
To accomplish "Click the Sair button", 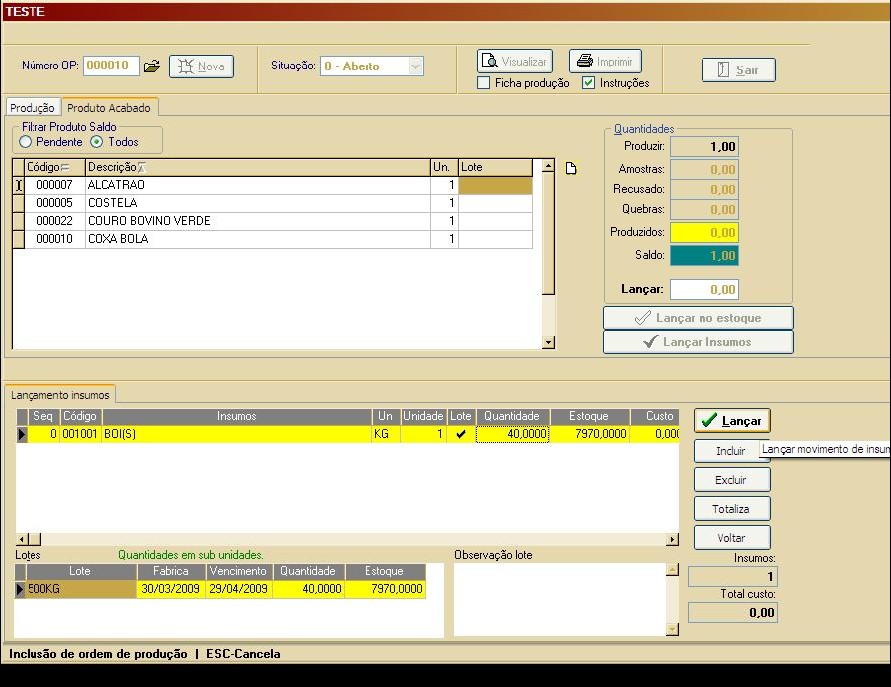I will coord(739,70).
